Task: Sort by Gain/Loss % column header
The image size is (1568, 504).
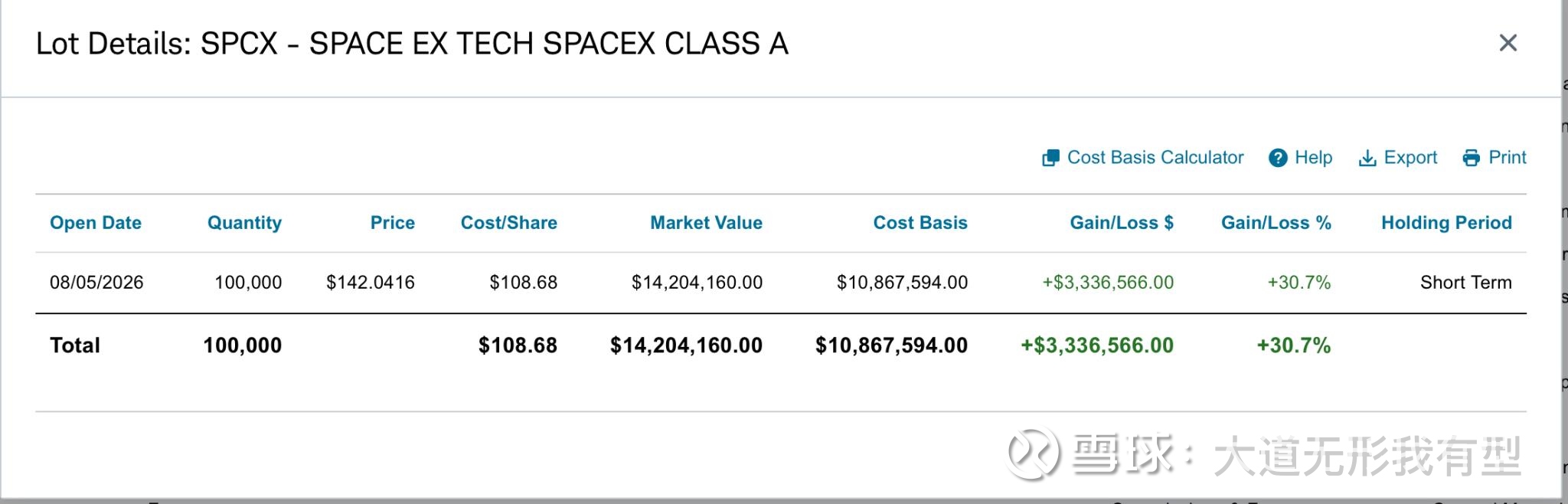Action: click(1276, 223)
